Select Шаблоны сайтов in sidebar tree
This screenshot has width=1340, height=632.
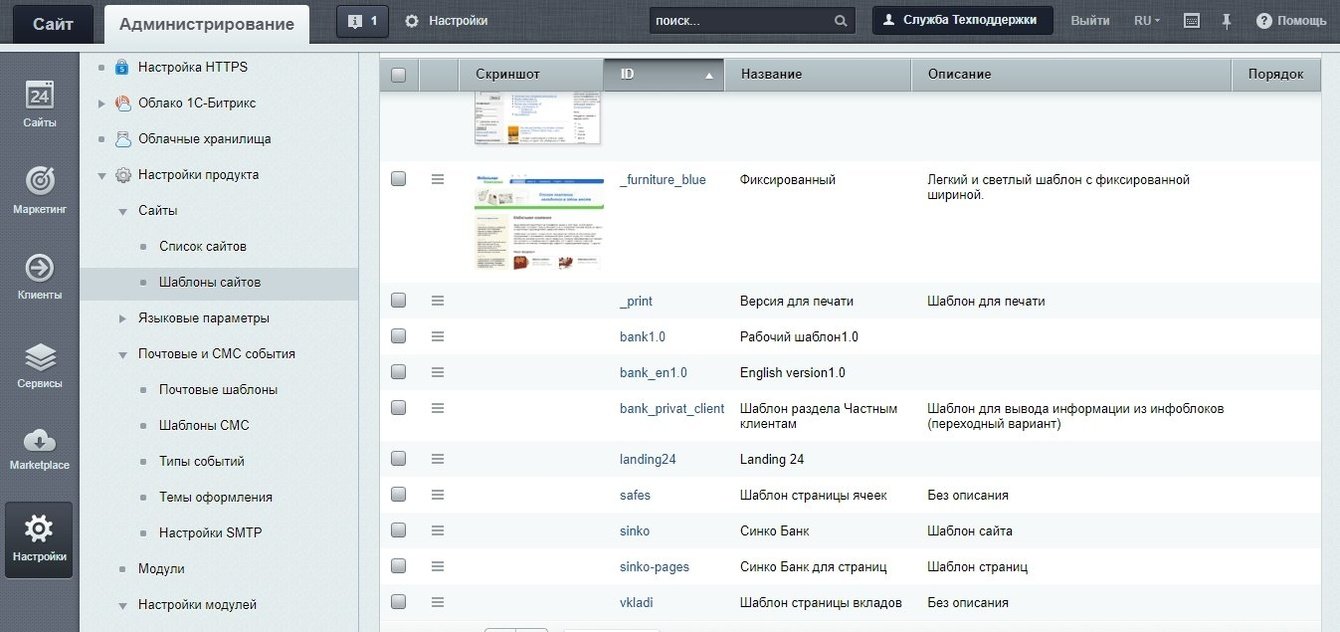tap(210, 282)
